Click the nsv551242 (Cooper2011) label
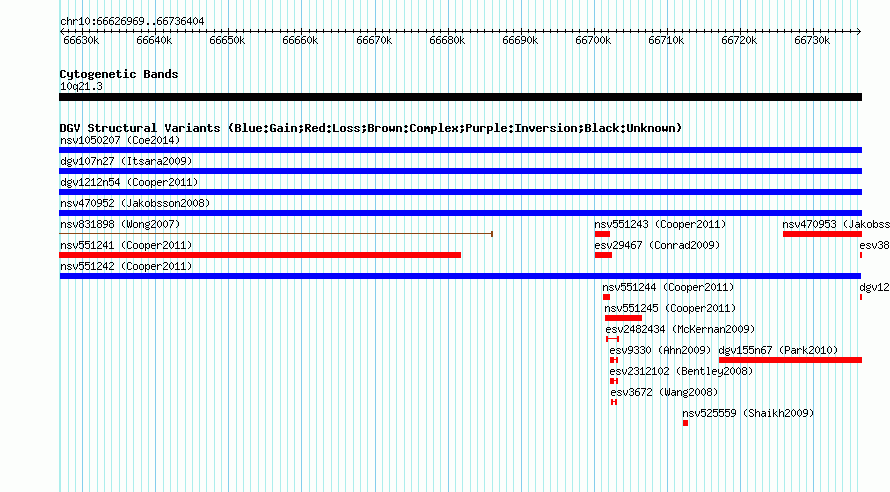The image size is (890, 492). (x=126, y=266)
